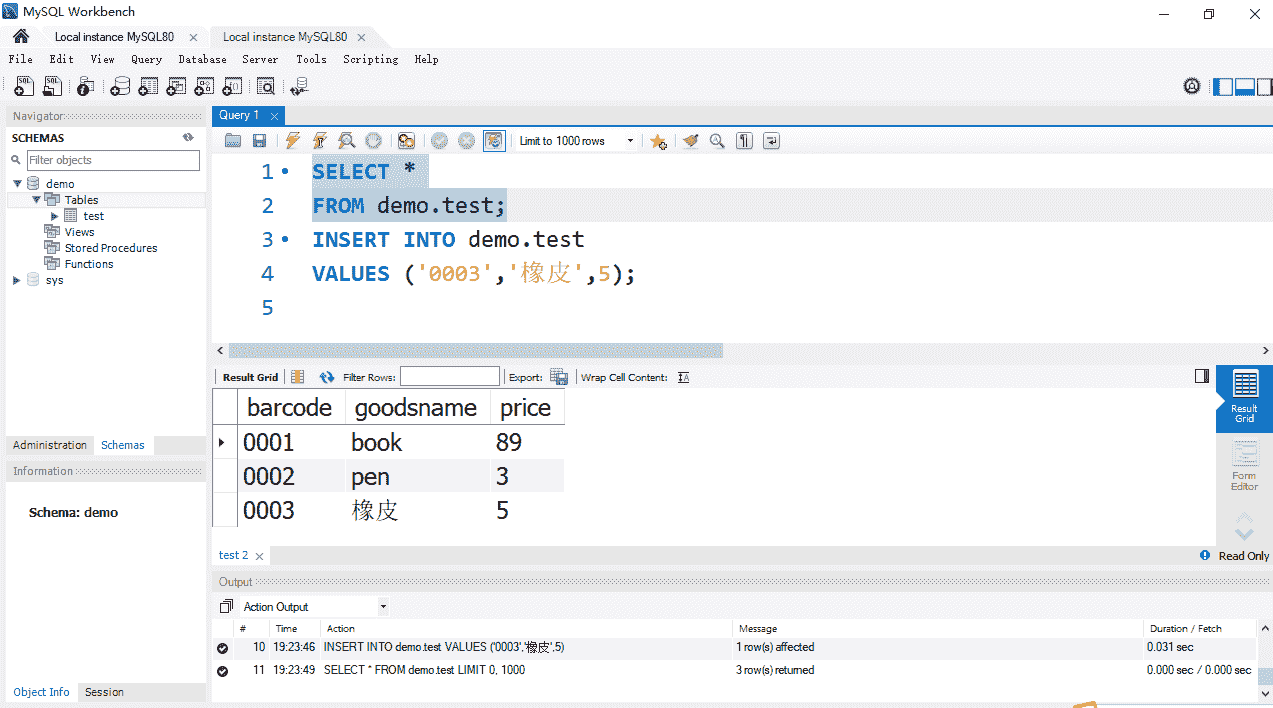Open the Database menu
The image size is (1273, 708).
click(x=202, y=59)
